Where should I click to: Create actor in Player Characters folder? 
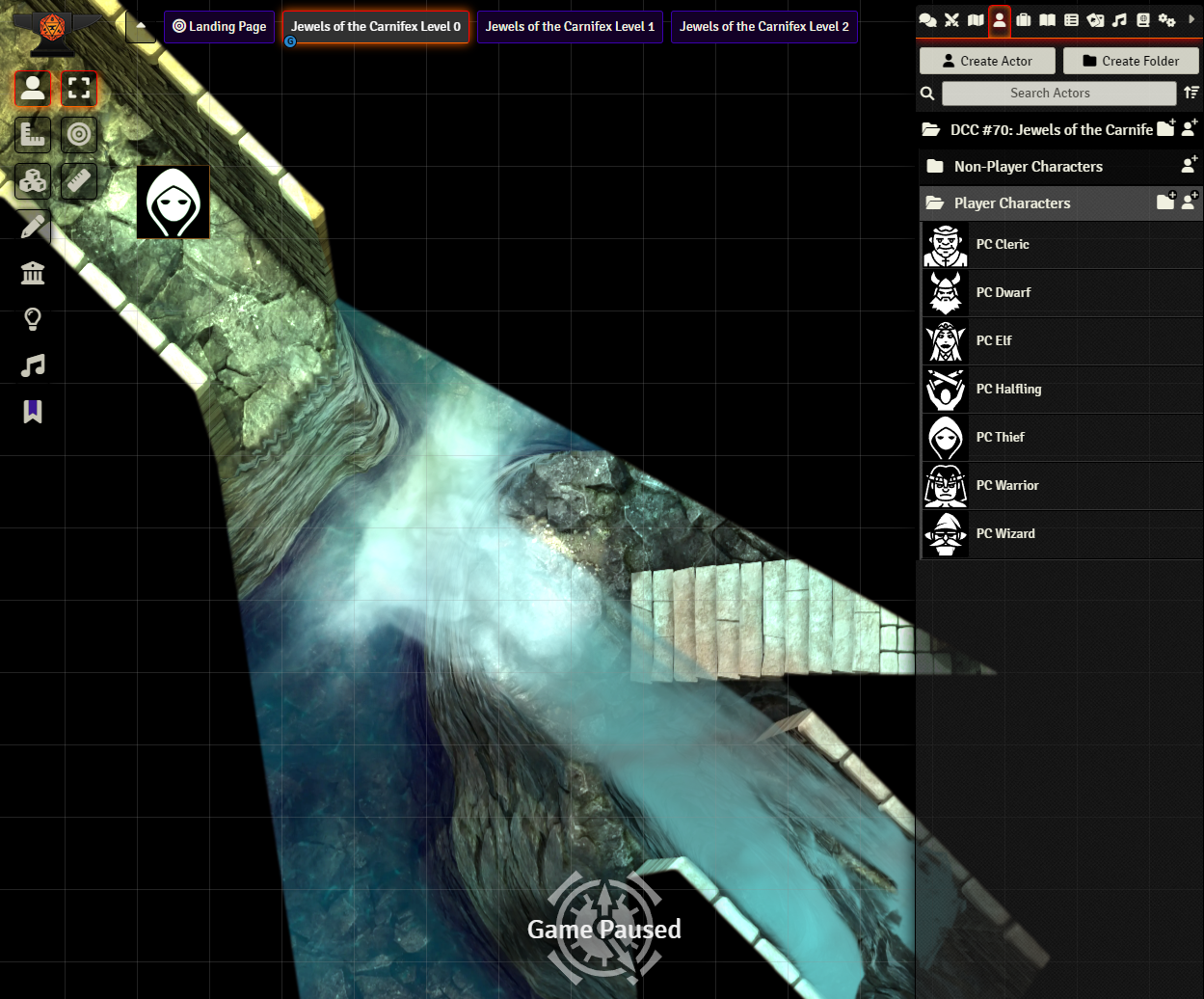[1190, 202]
